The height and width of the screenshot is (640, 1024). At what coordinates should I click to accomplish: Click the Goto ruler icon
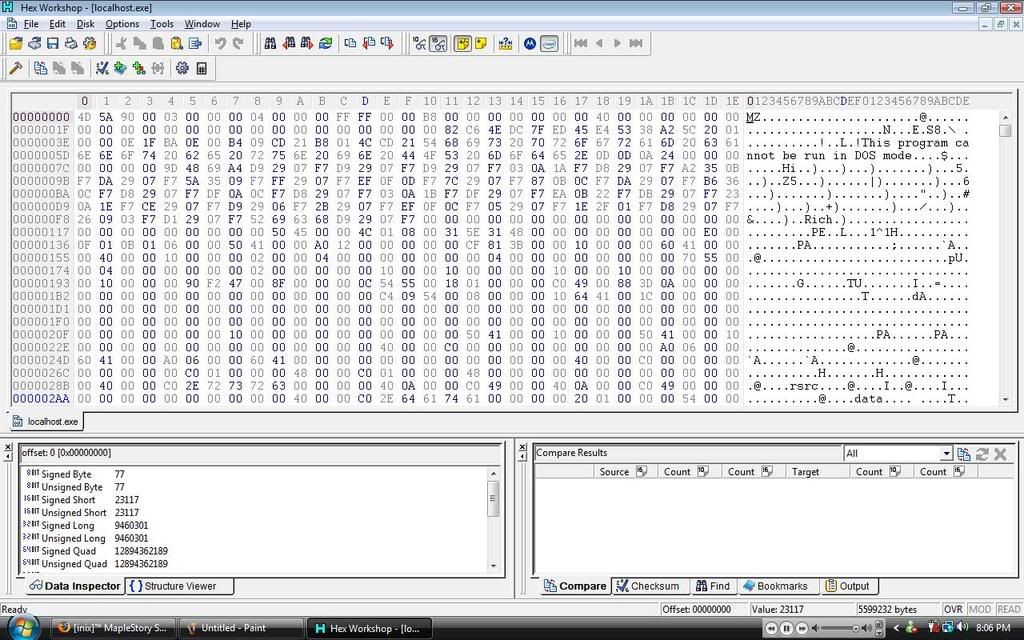[x=505, y=44]
